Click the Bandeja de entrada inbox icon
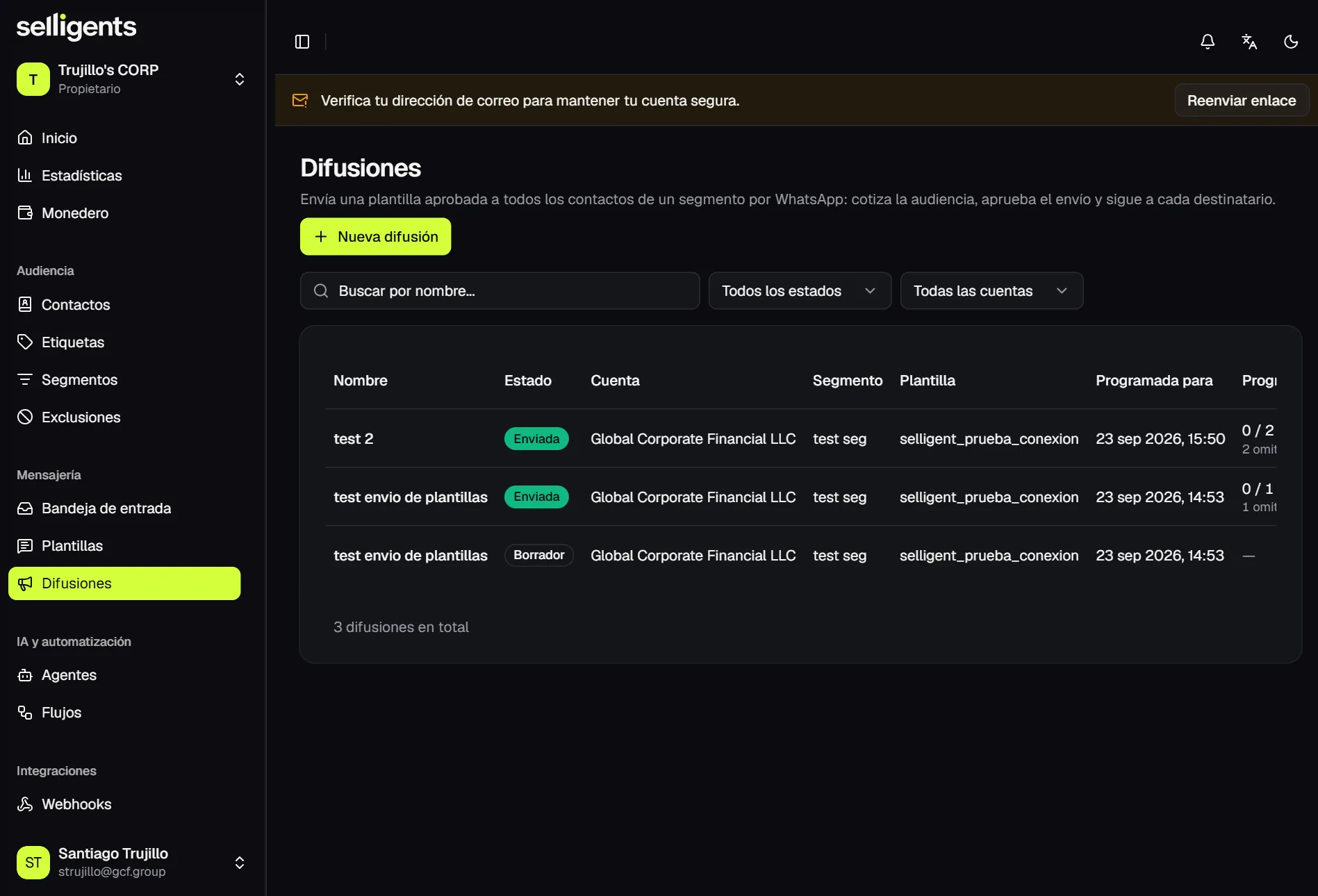Viewport: 1318px width, 896px height. (25, 508)
